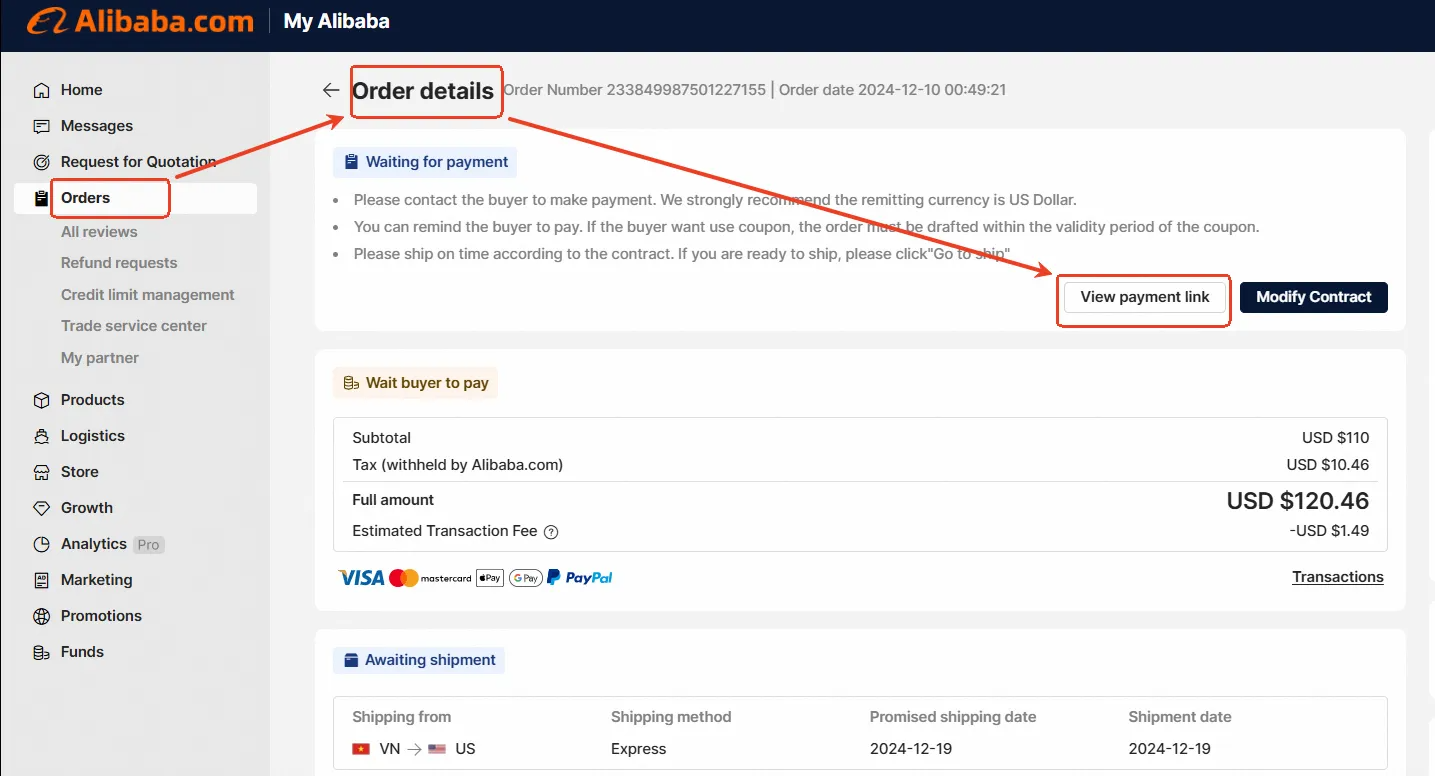This screenshot has height=776, width=1435.
Task: Click the Order details heading
Action: [x=423, y=91]
